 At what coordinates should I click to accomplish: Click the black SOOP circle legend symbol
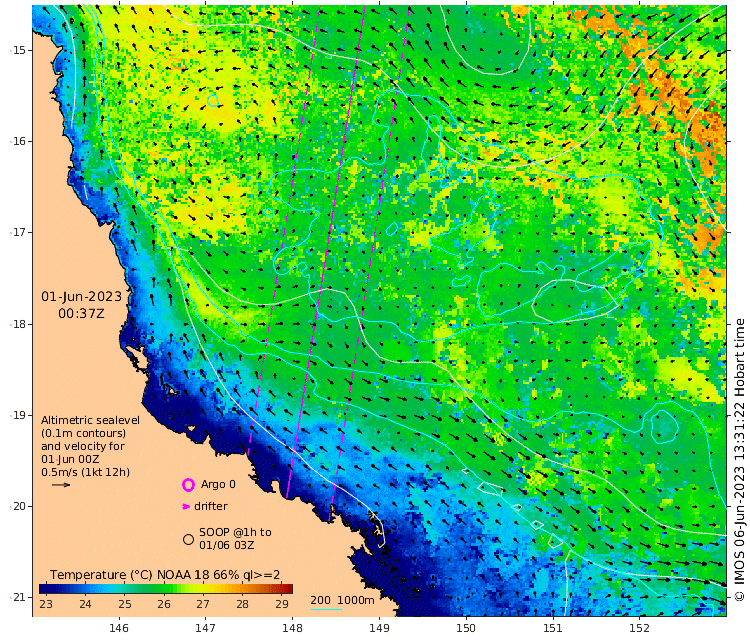coord(188,539)
